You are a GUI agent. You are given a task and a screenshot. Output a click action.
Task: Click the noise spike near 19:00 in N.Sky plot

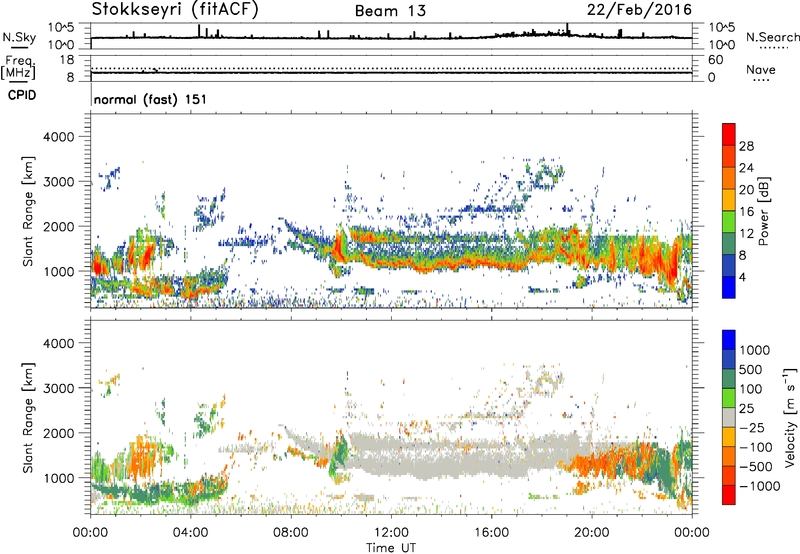pos(567,29)
